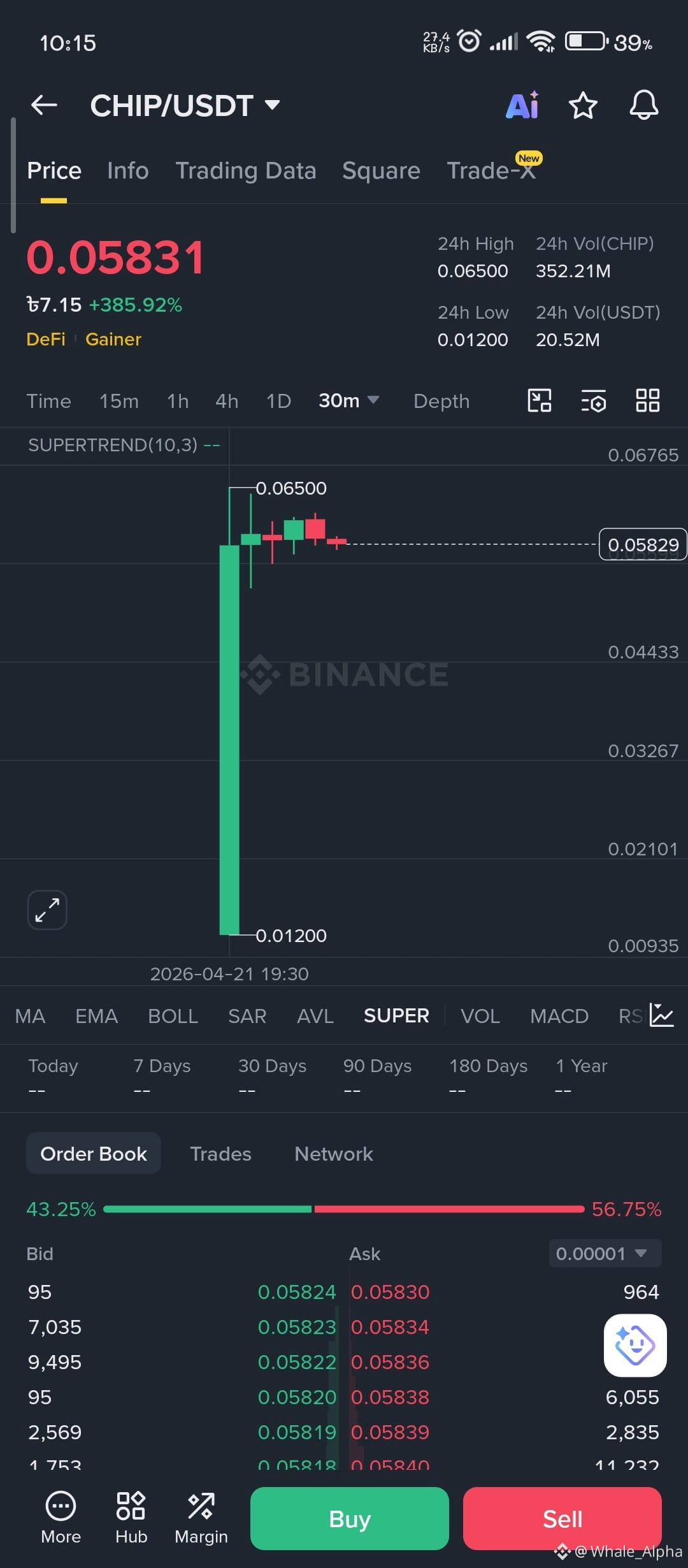Enable the MACD indicator
The height and width of the screenshot is (1568, 688).
tap(559, 1016)
